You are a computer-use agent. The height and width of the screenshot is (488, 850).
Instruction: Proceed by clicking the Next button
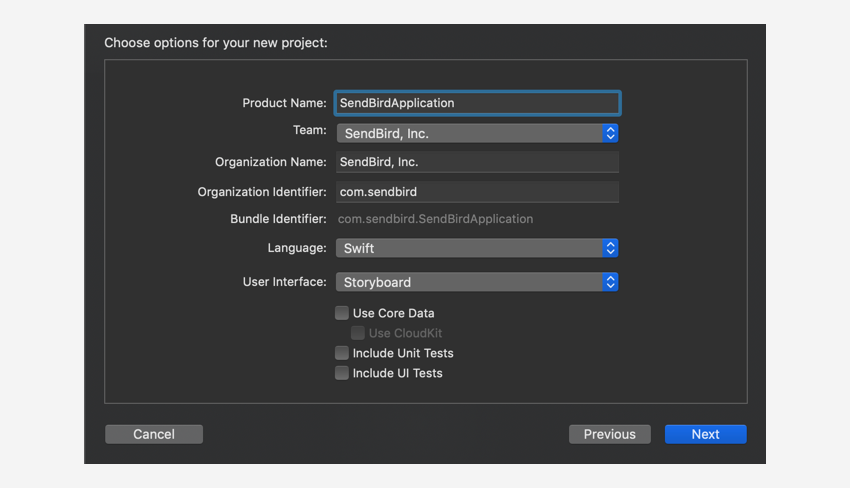[705, 434]
